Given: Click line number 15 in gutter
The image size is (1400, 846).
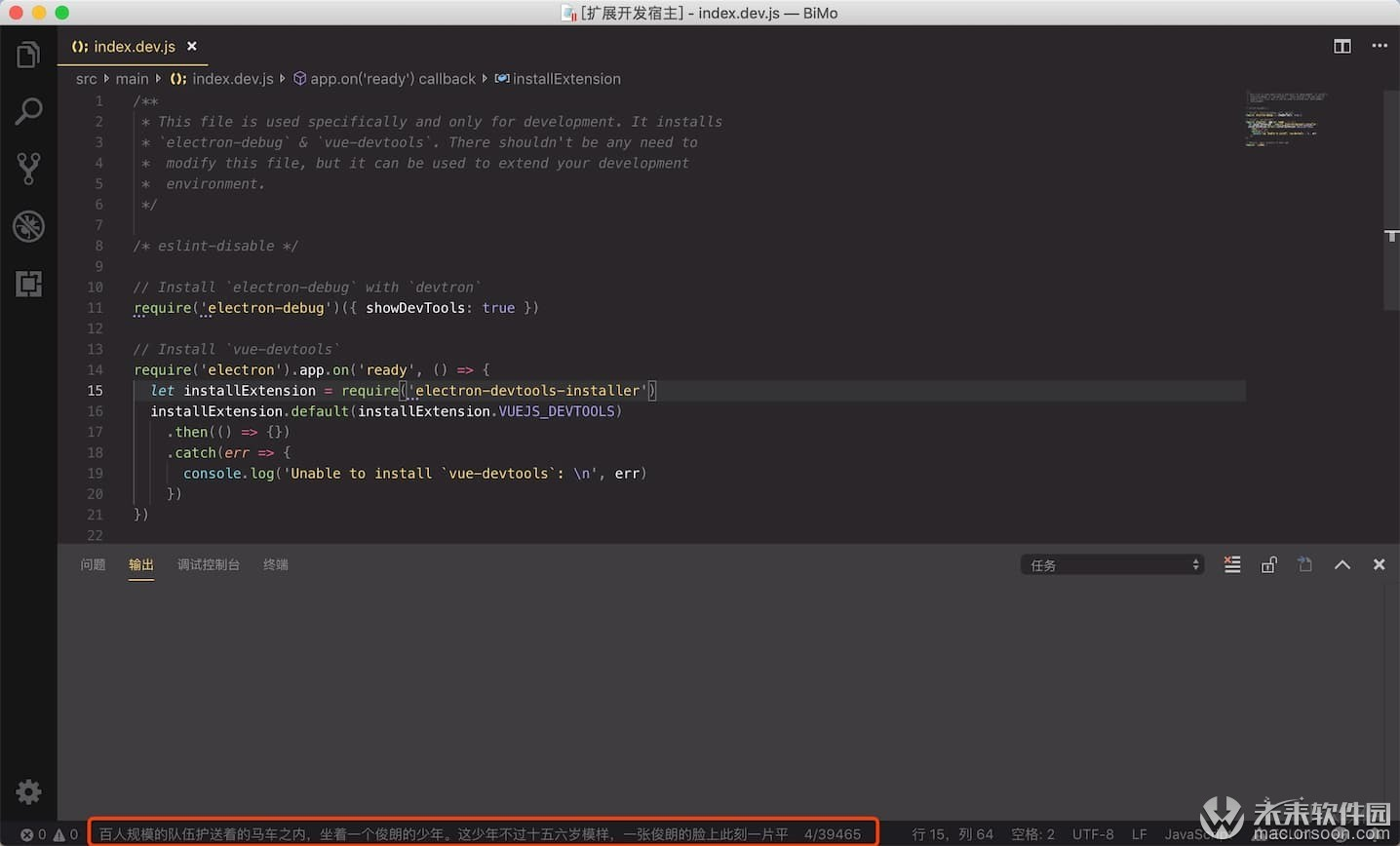Looking at the screenshot, I should tap(95, 390).
